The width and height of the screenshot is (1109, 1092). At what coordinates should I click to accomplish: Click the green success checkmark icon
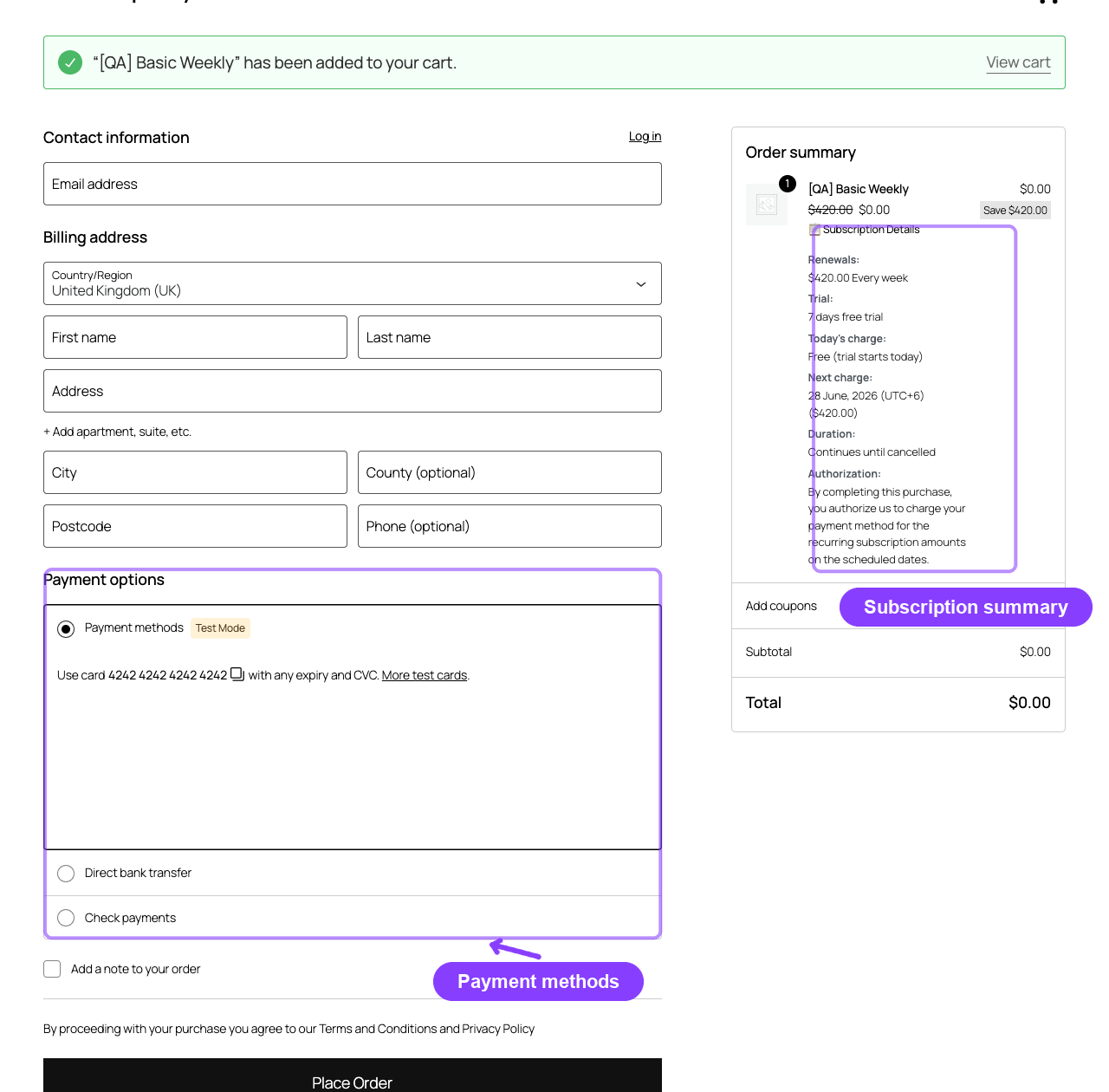pyautogui.click(x=70, y=62)
